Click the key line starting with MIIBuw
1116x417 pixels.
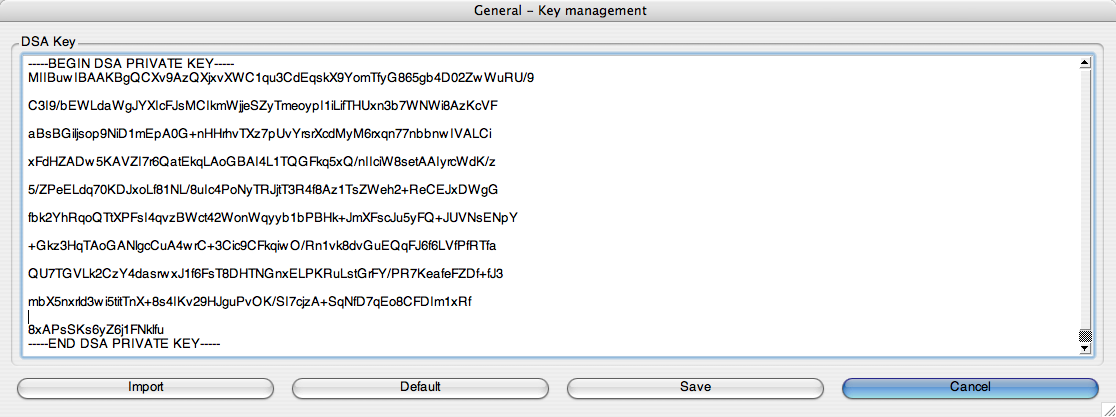[281, 78]
